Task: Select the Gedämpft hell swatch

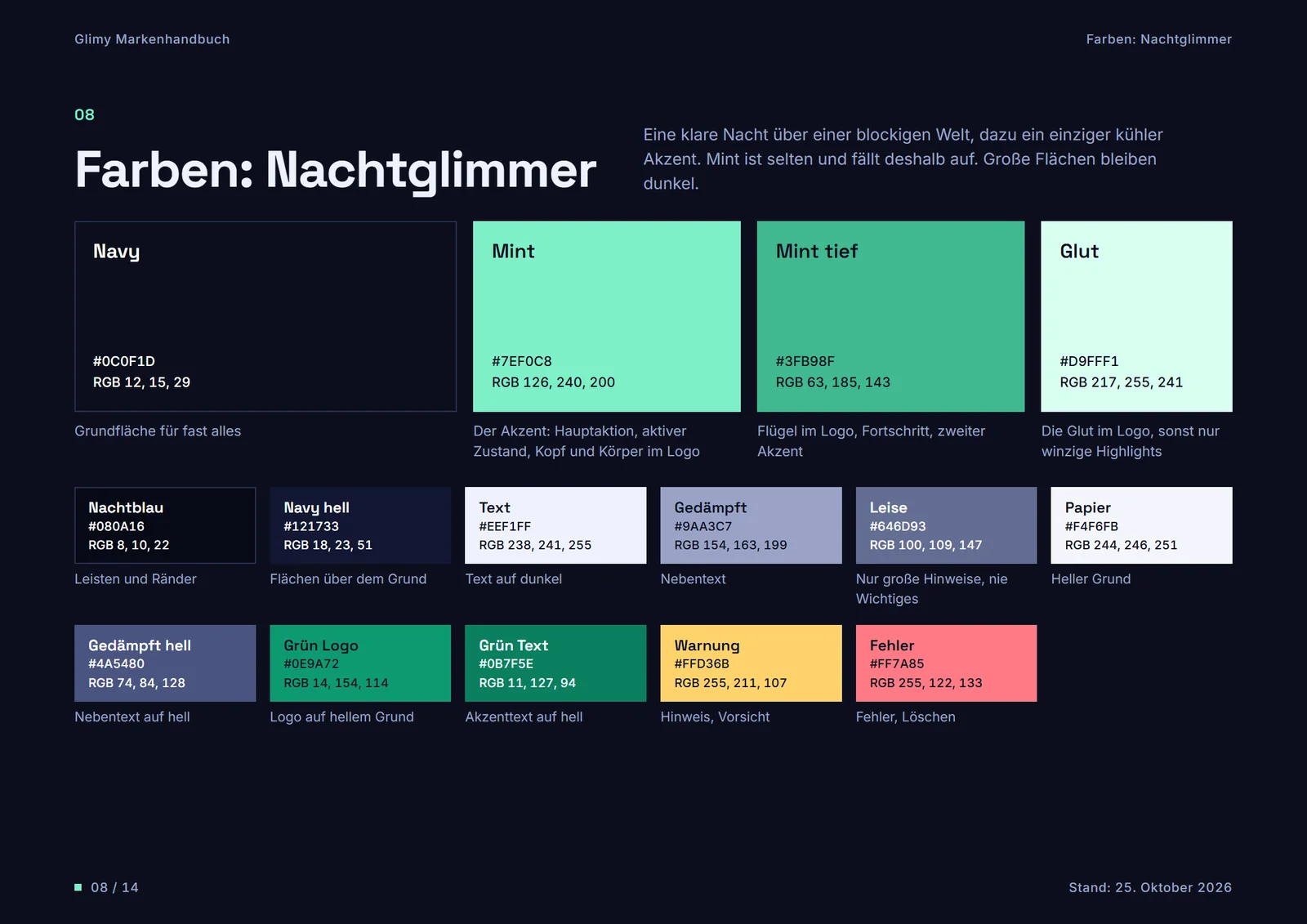Action: point(165,663)
